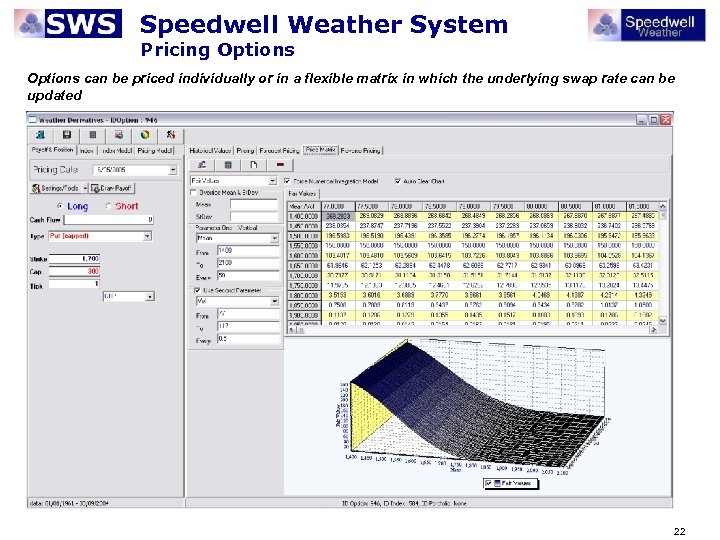Click the rightmost tools icon in left toolbar
This screenshot has width=720, height=540.
click(171, 135)
